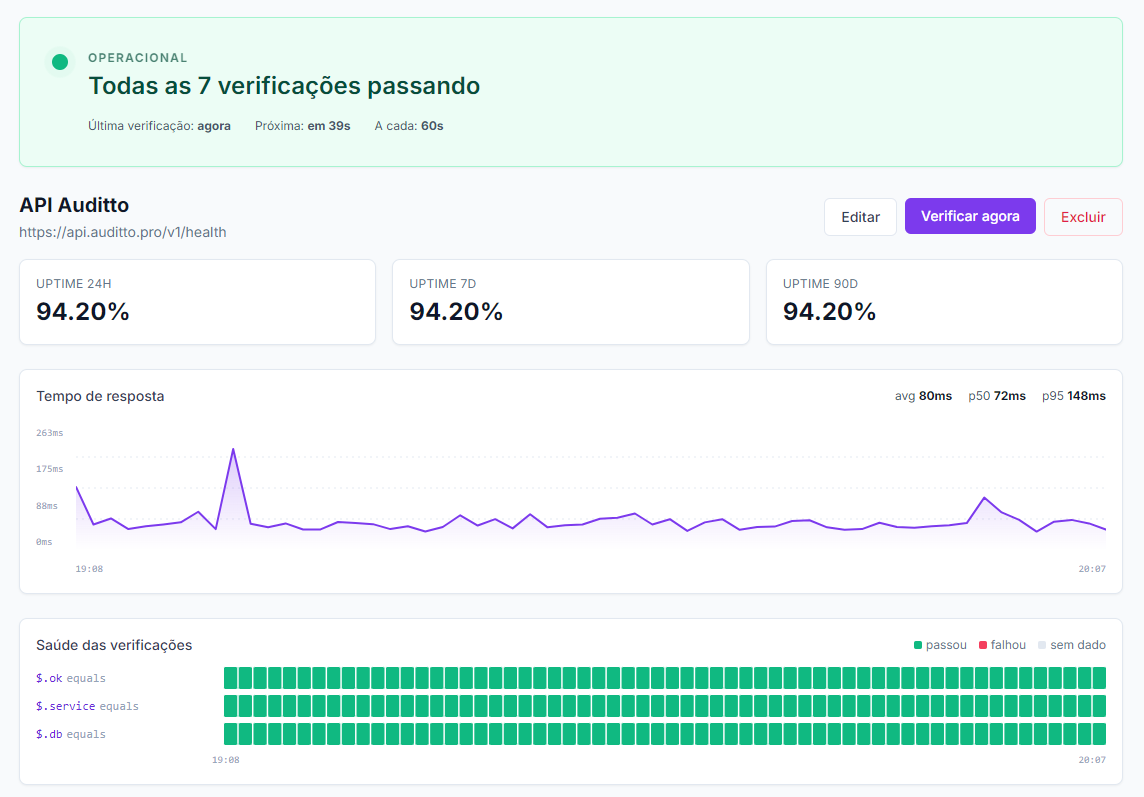
Task: Click response chart's 19:08 start time
Action: 89,569
